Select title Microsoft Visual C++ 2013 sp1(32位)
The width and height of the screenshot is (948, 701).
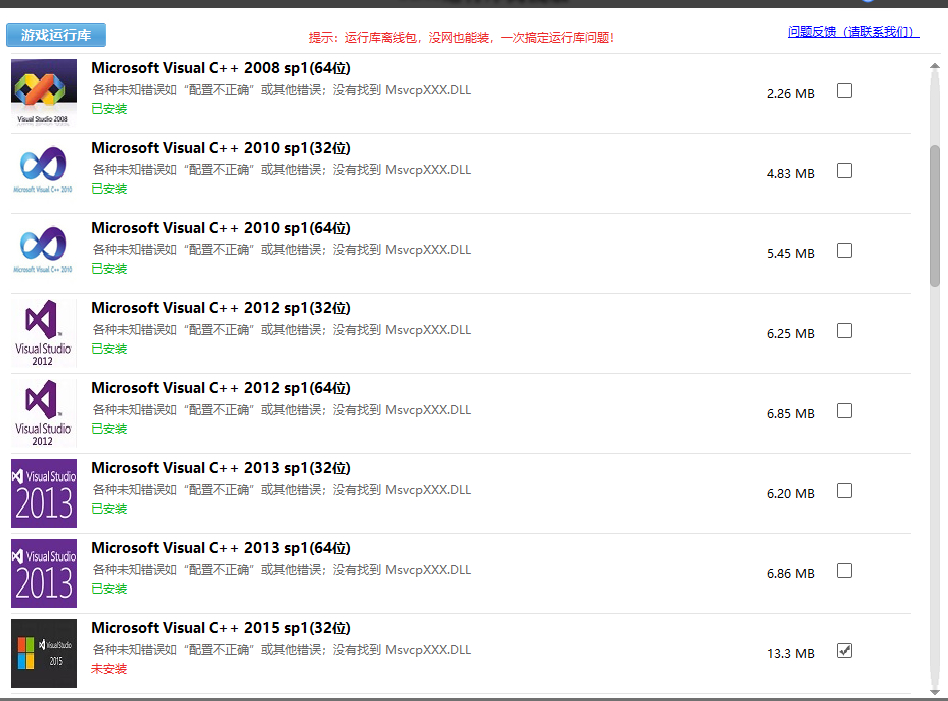click(x=221, y=468)
